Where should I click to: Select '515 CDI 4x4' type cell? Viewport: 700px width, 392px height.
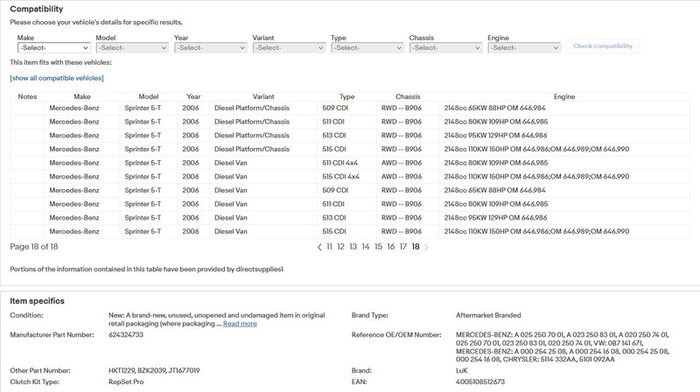click(x=341, y=177)
